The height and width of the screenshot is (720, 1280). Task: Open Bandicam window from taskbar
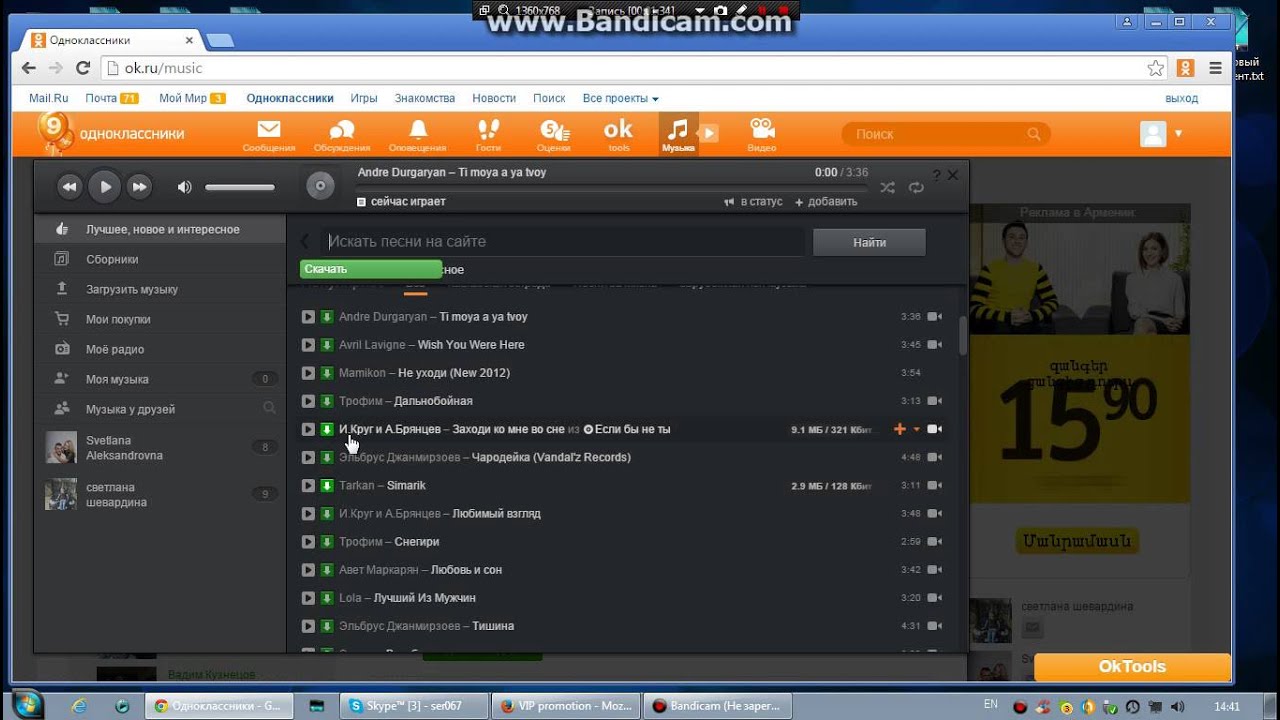coord(718,706)
